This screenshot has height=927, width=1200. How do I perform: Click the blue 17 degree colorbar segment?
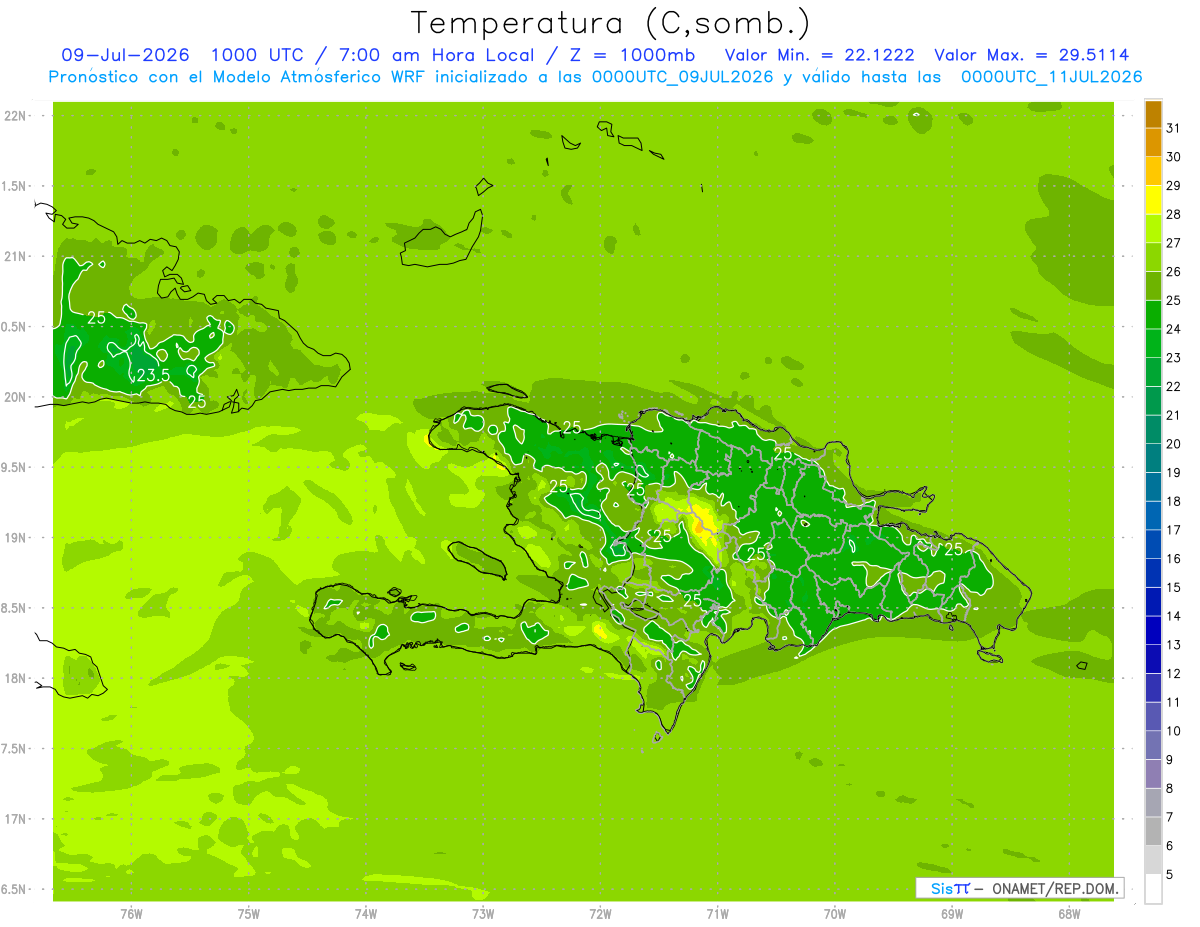(x=1153, y=516)
